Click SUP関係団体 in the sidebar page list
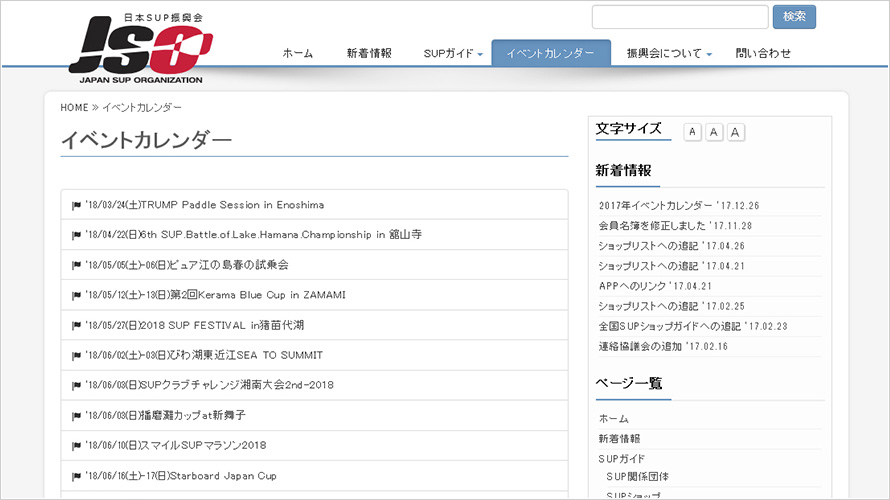 [637, 477]
